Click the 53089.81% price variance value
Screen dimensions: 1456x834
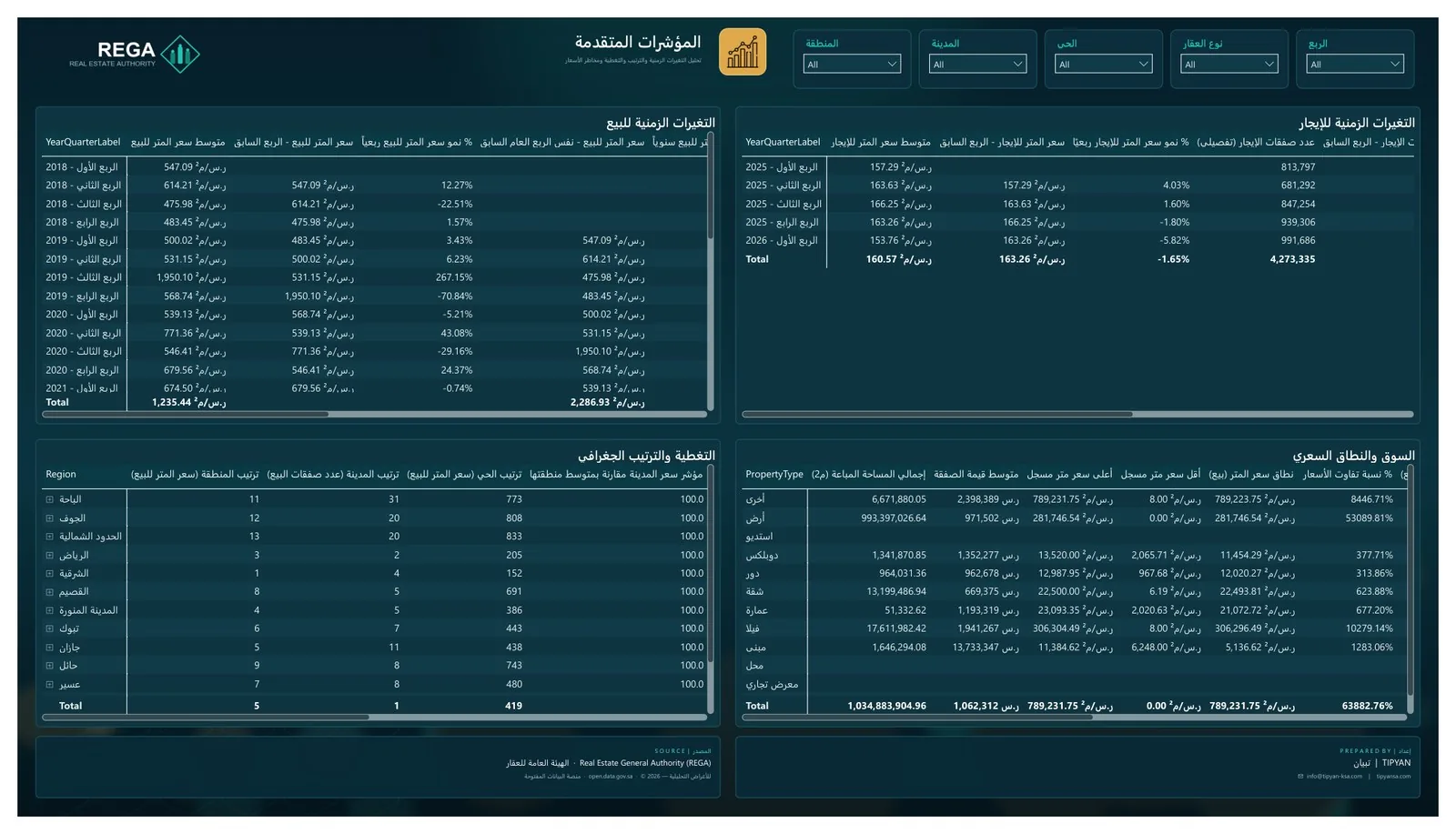pos(1369,518)
